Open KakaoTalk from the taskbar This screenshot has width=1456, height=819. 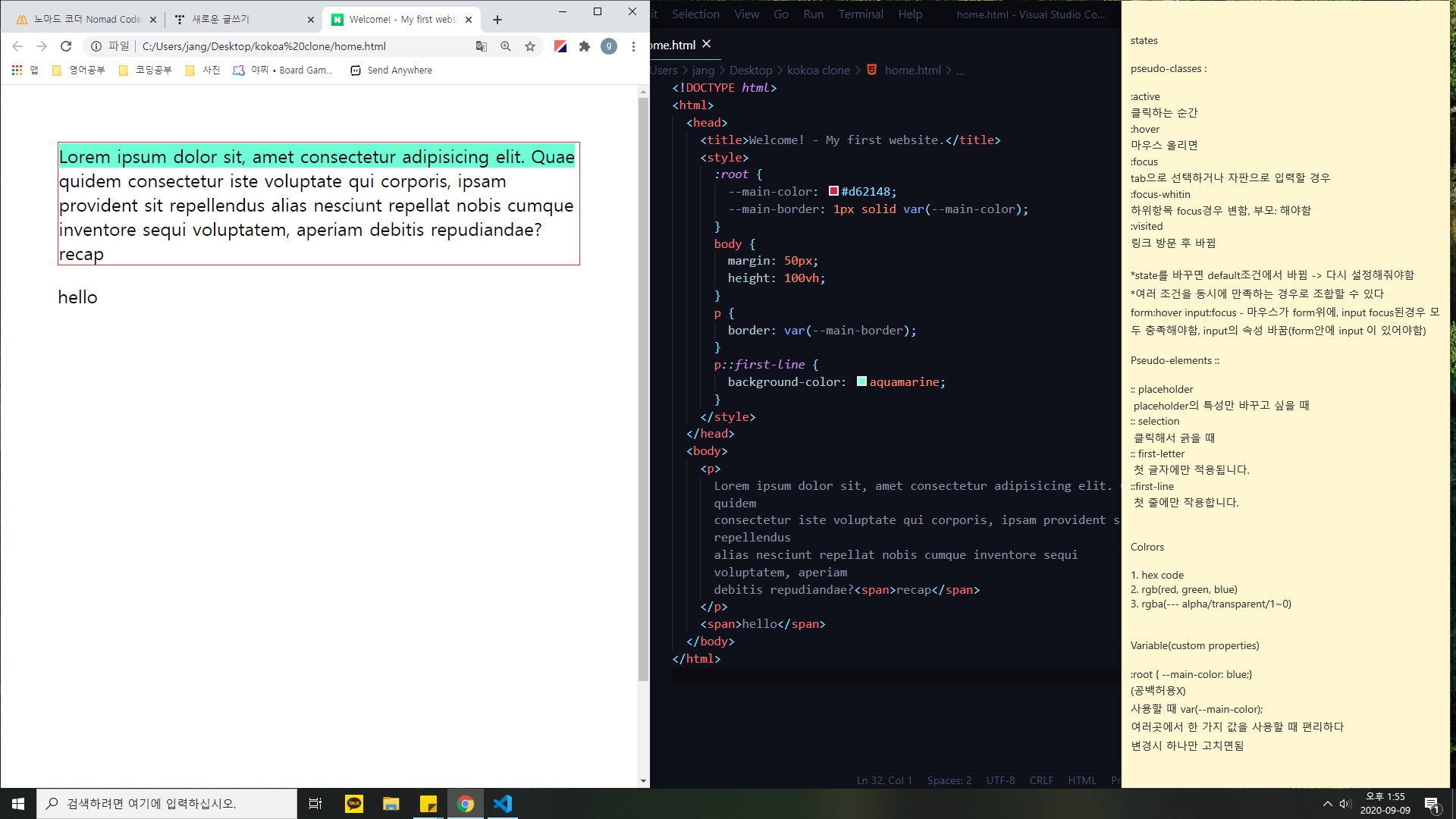(x=354, y=803)
